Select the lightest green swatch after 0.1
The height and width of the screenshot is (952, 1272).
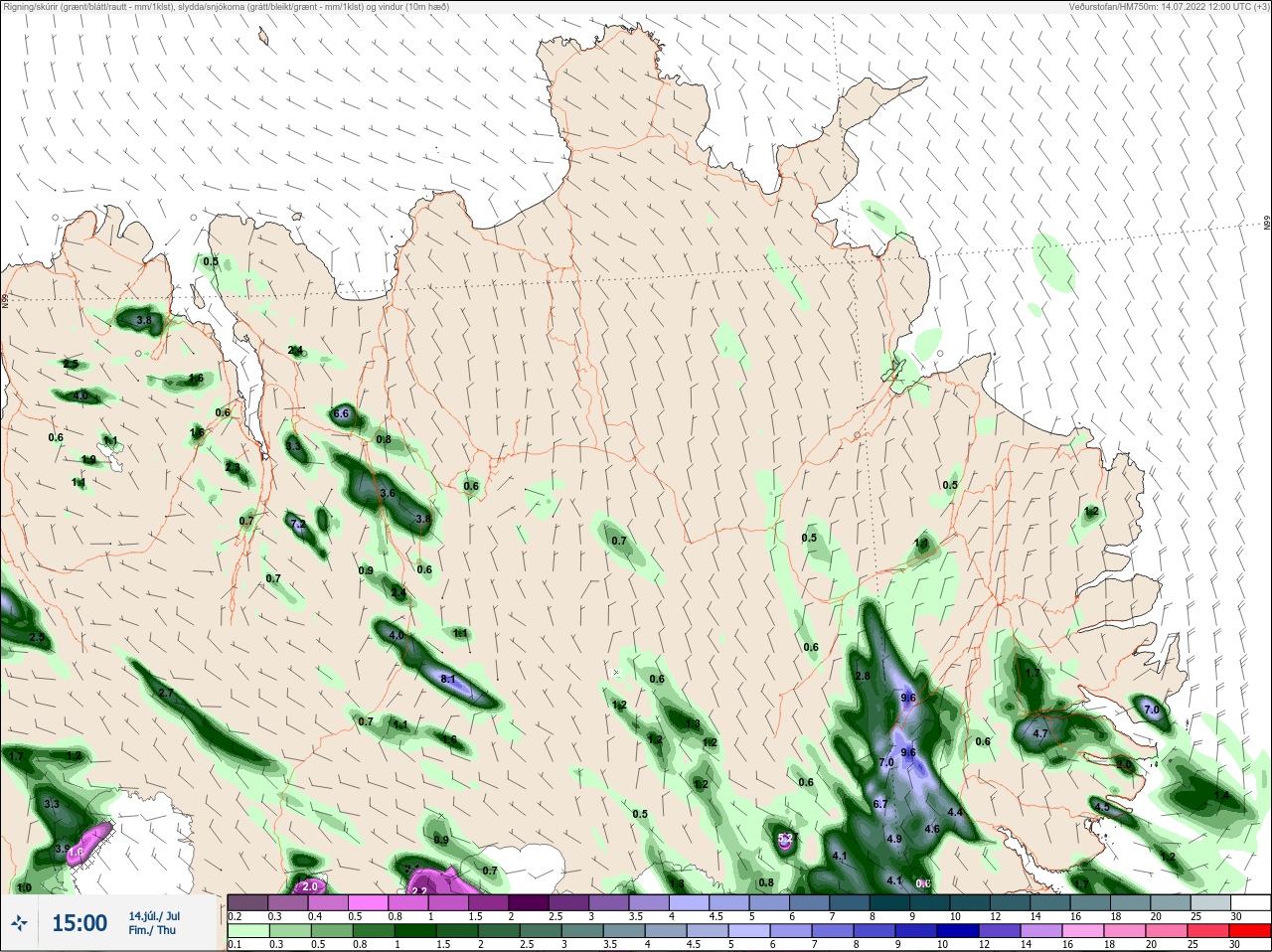(247, 931)
